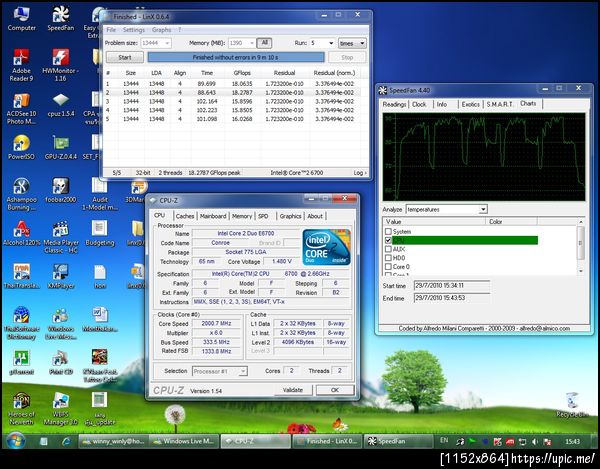The height and width of the screenshot is (469, 600).
Task: Switch to the Mainboard tab in CPU-Z
Action: click(x=213, y=216)
